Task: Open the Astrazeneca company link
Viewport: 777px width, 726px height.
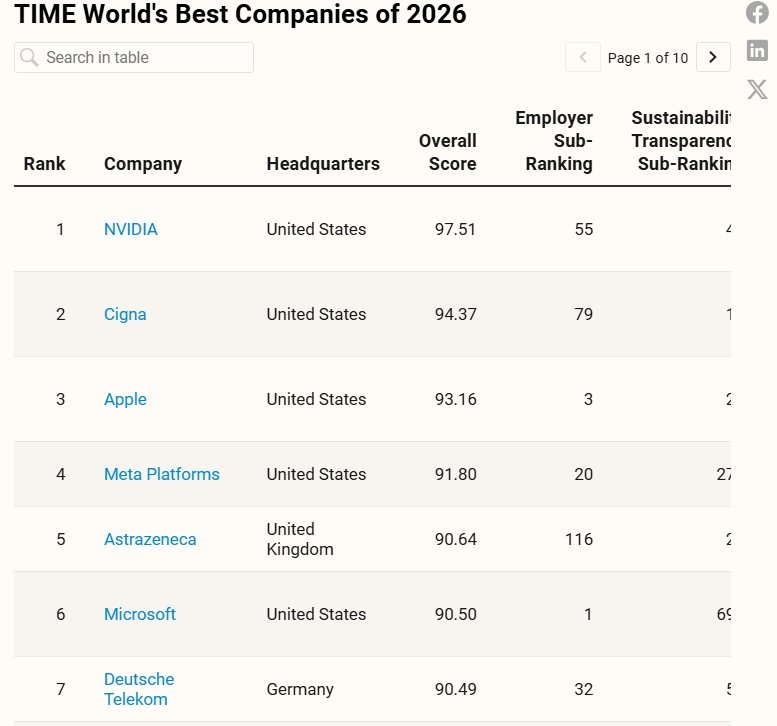Action: [x=150, y=539]
